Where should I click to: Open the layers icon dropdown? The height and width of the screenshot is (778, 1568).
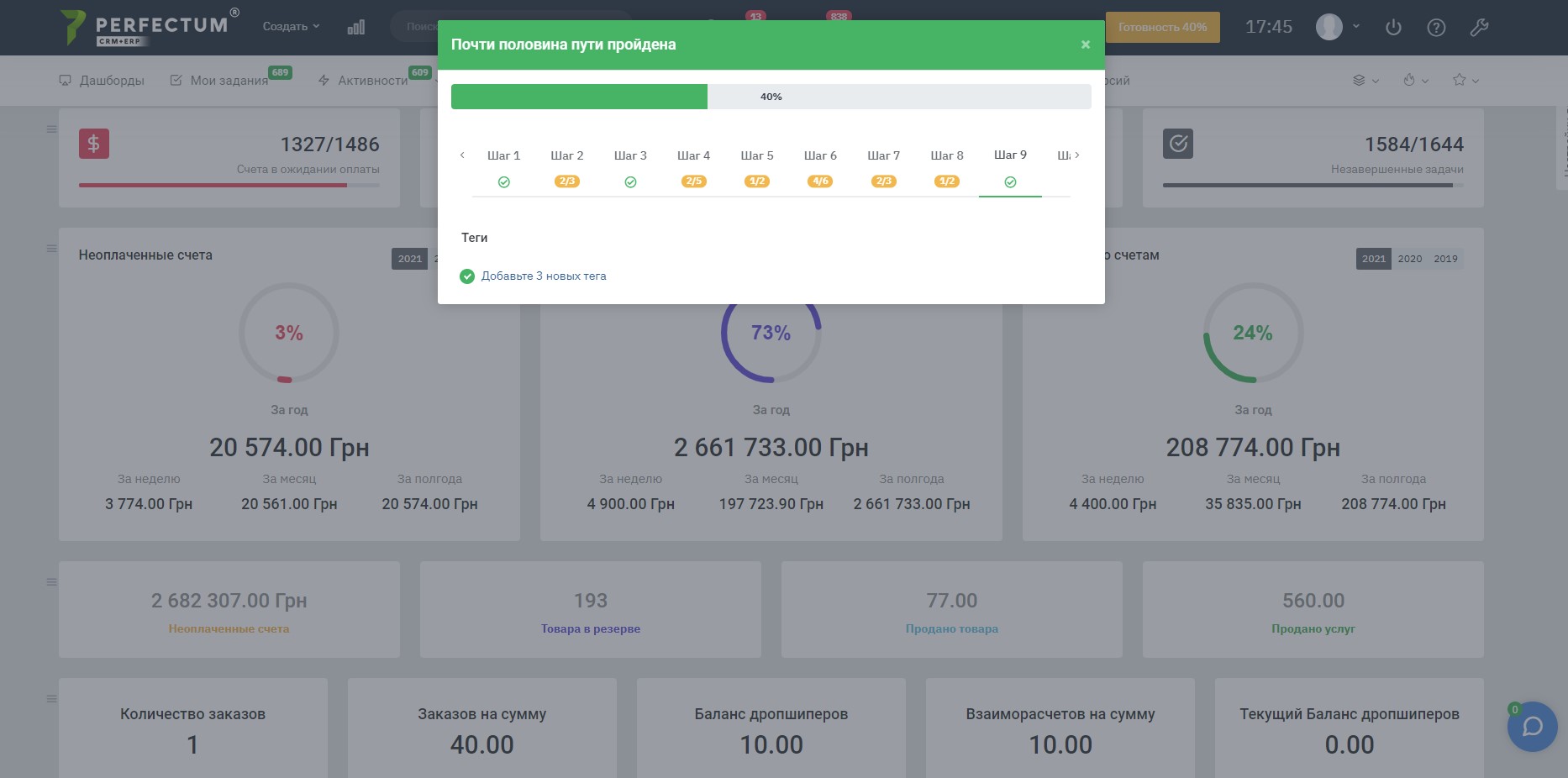click(1365, 81)
